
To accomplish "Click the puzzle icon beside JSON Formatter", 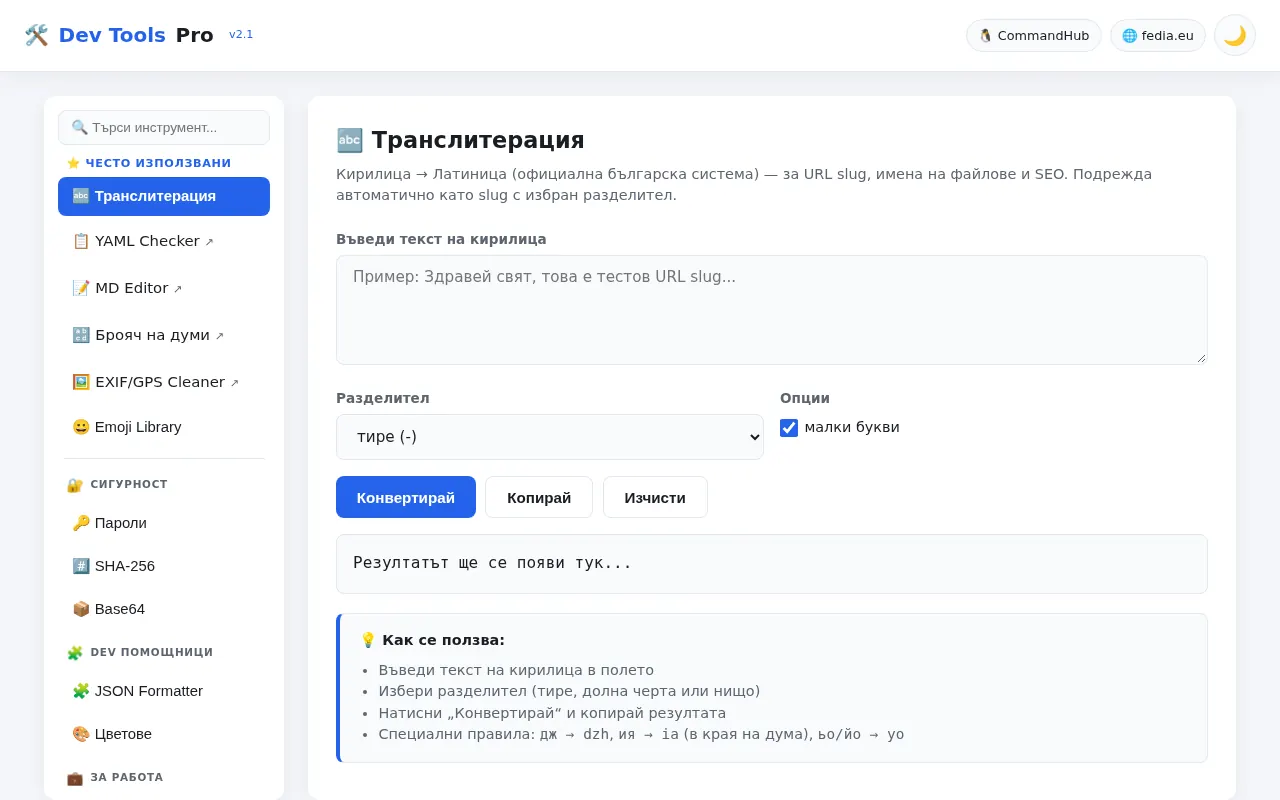I will [81, 691].
